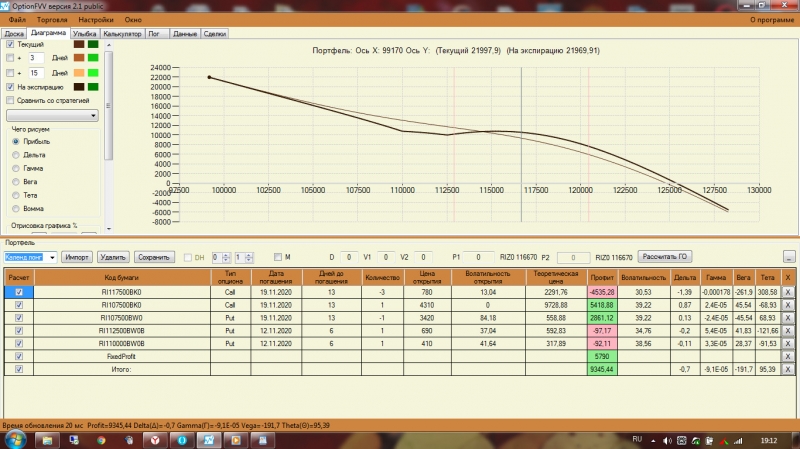Delete row RI107500BK0 Call with its X button
This screenshot has height=449, width=800.
(x=788, y=305)
